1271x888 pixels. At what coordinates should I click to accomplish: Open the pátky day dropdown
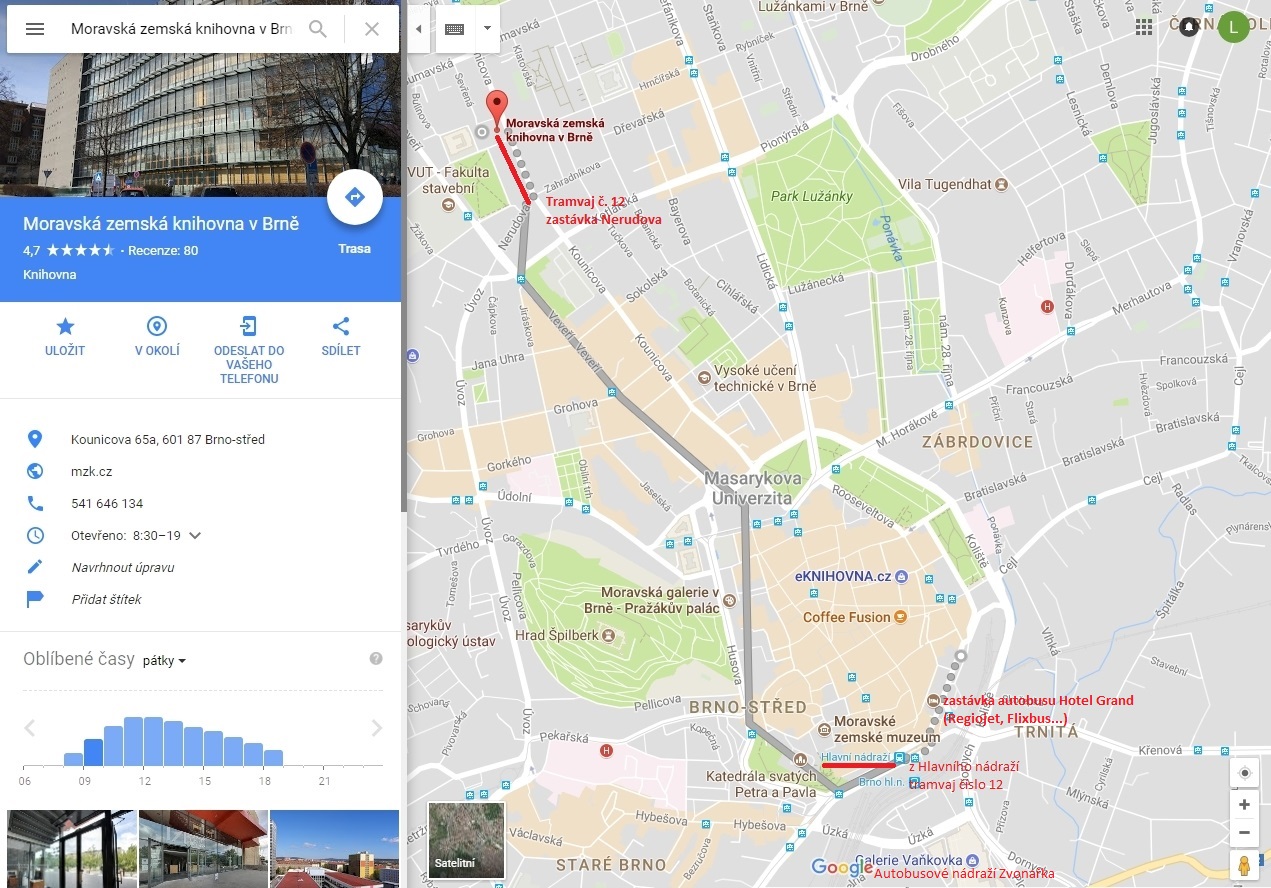(x=165, y=660)
